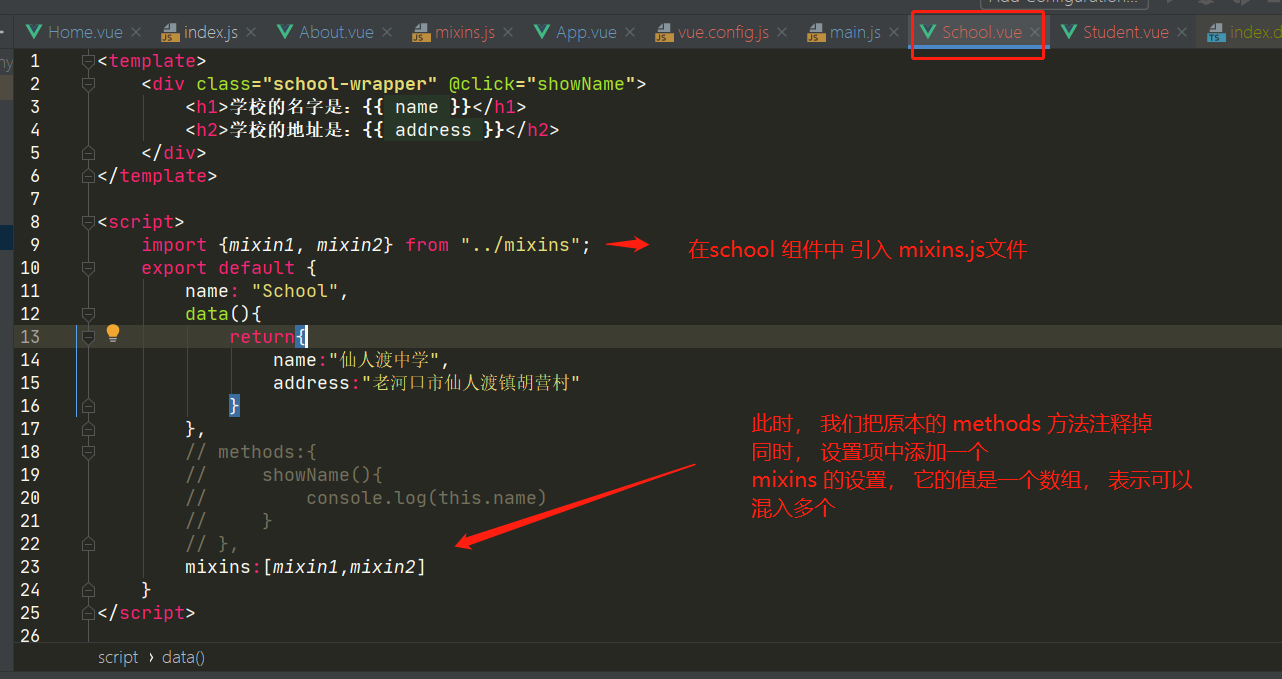Image resolution: width=1282 pixels, height=679 pixels.
Task: Close the index.js tab
Action: click(253, 33)
